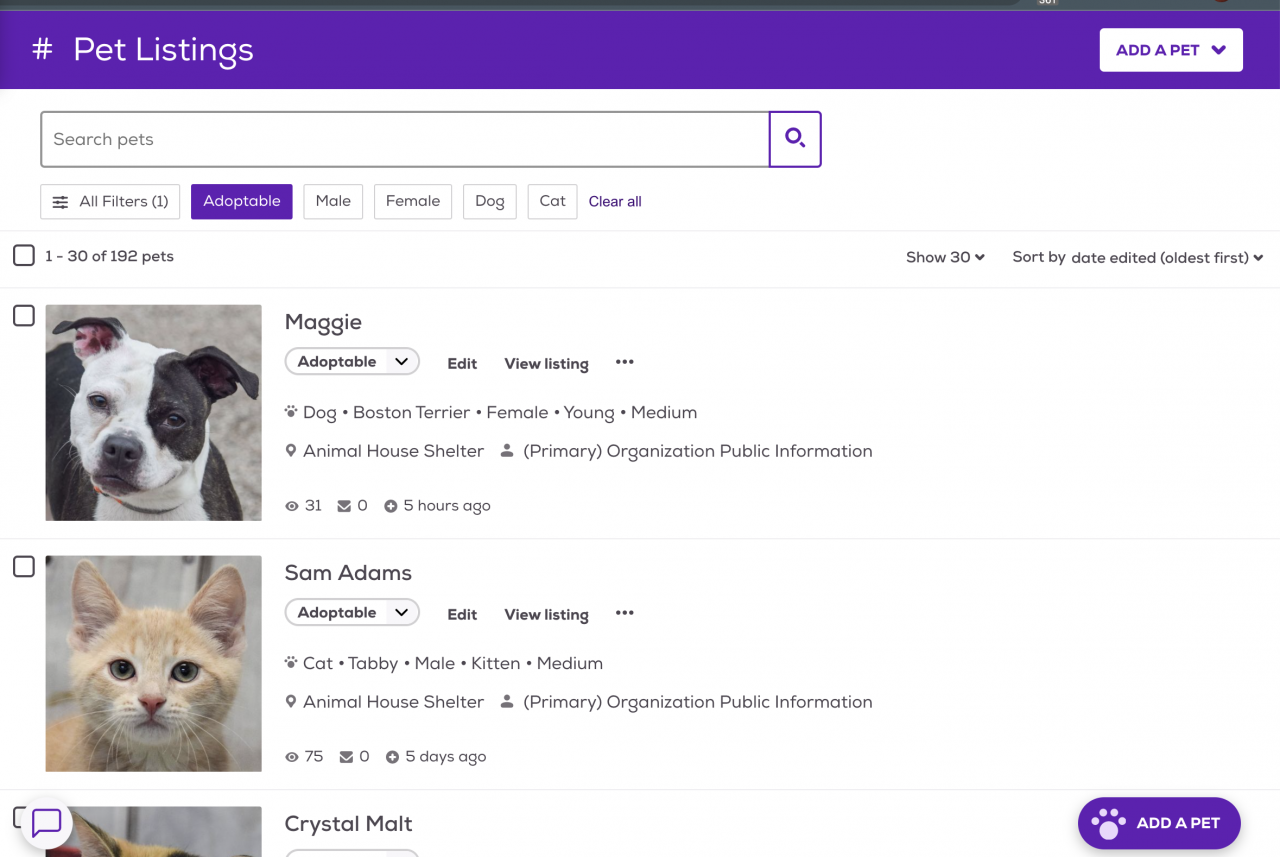Click View listing for Sam Adams

coord(546,615)
